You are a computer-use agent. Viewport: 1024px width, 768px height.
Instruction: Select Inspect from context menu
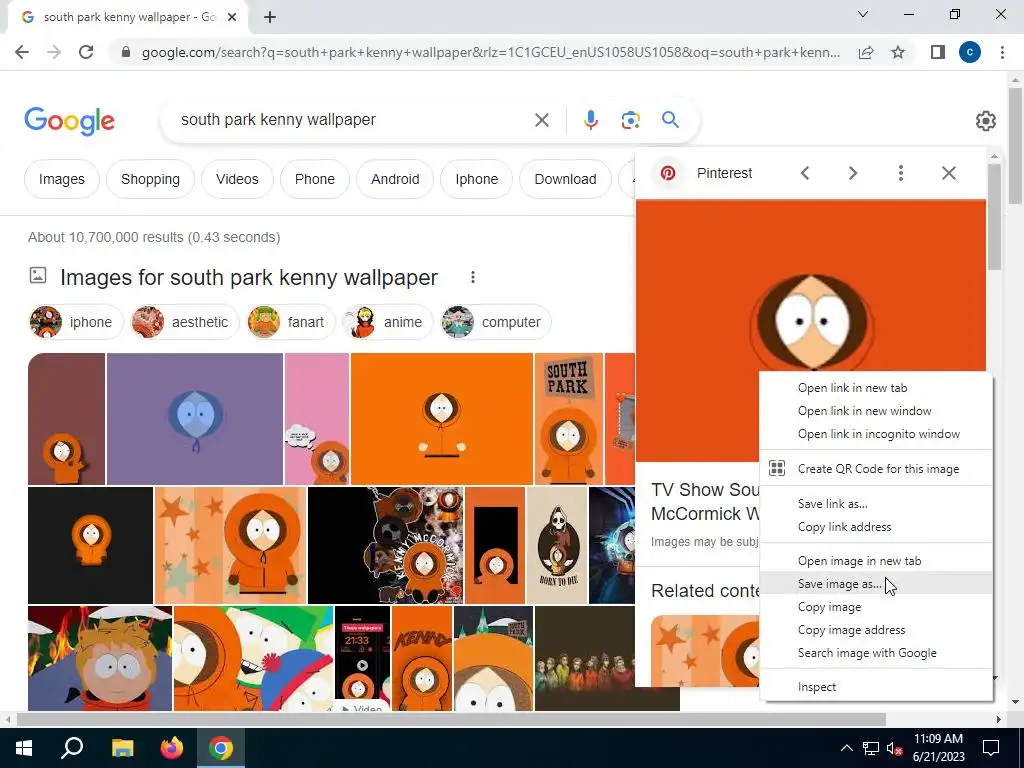pyautogui.click(x=876, y=687)
